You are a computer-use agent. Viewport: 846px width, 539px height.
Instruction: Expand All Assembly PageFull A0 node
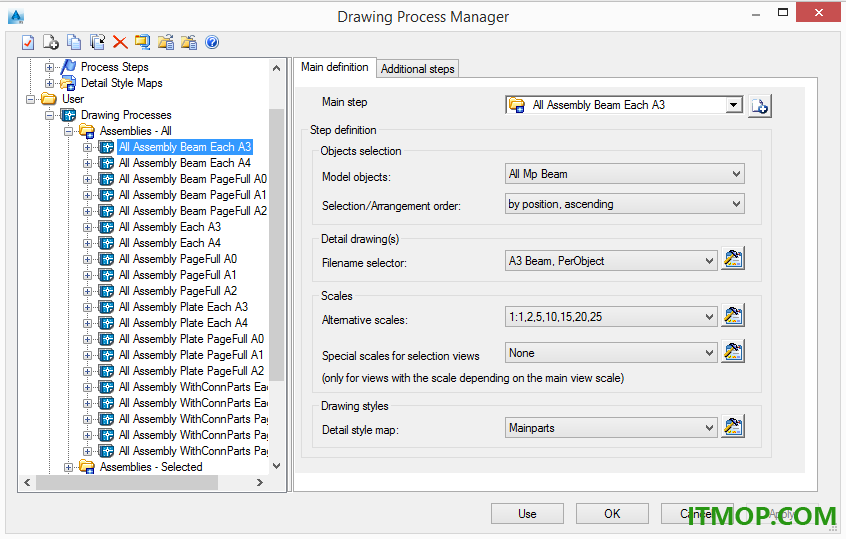coord(87,260)
